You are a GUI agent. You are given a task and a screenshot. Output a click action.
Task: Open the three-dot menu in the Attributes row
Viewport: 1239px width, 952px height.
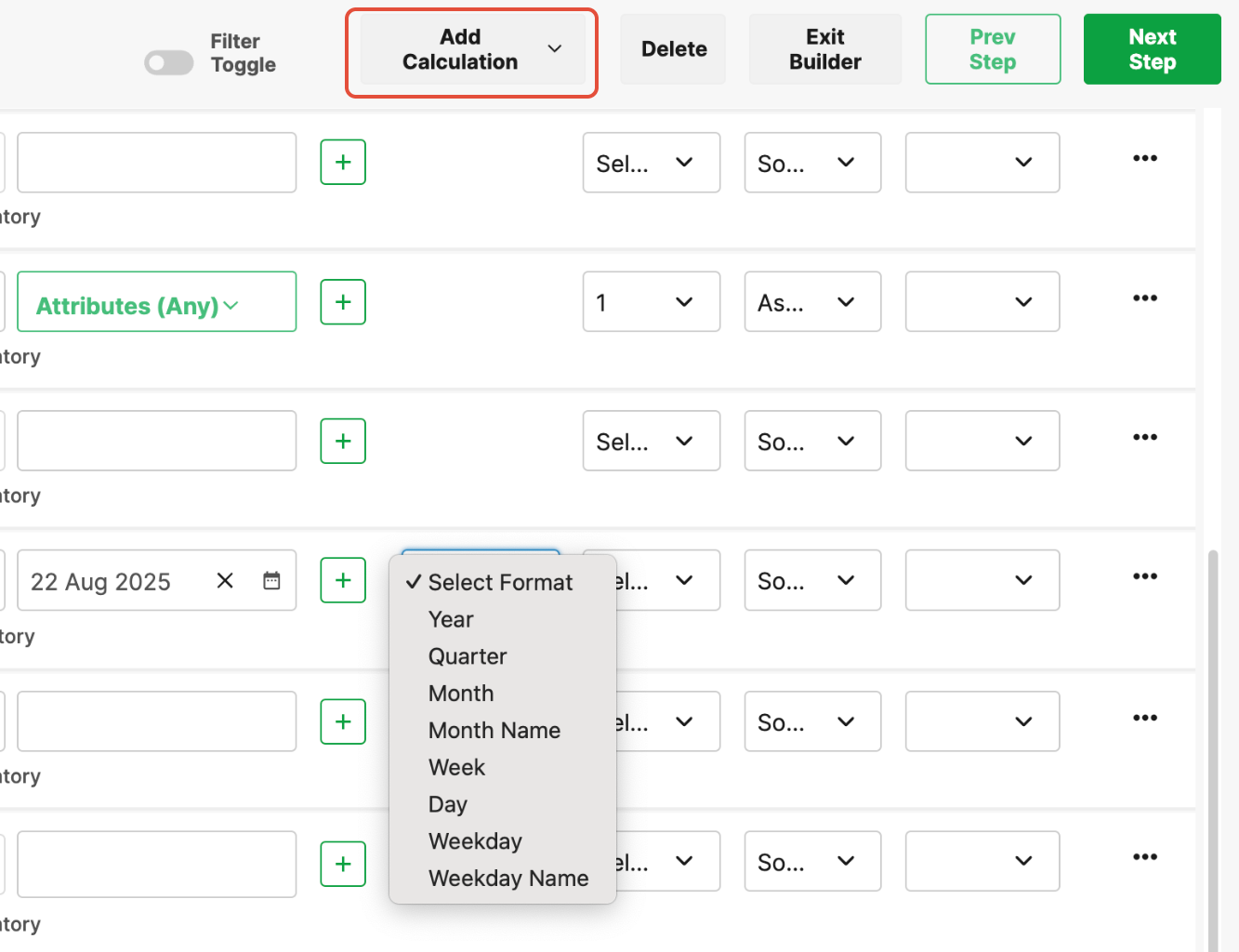[x=1144, y=298]
